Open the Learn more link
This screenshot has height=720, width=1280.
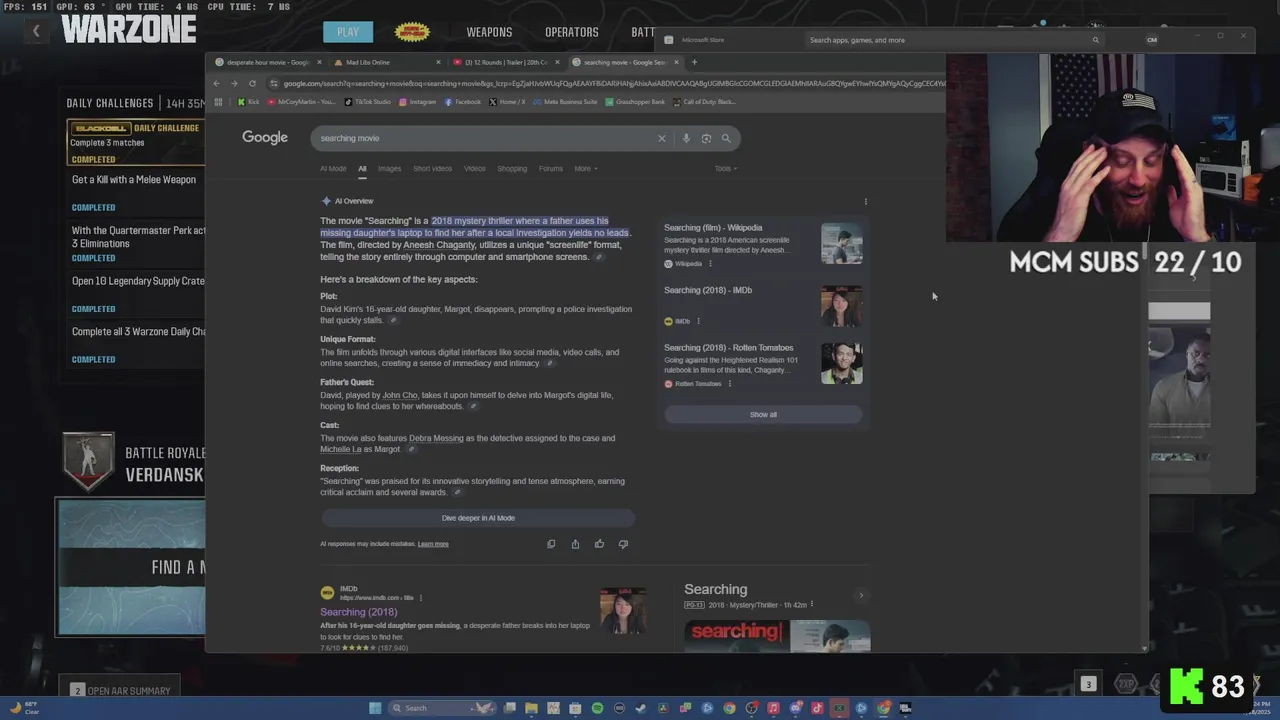coord(433,544)
